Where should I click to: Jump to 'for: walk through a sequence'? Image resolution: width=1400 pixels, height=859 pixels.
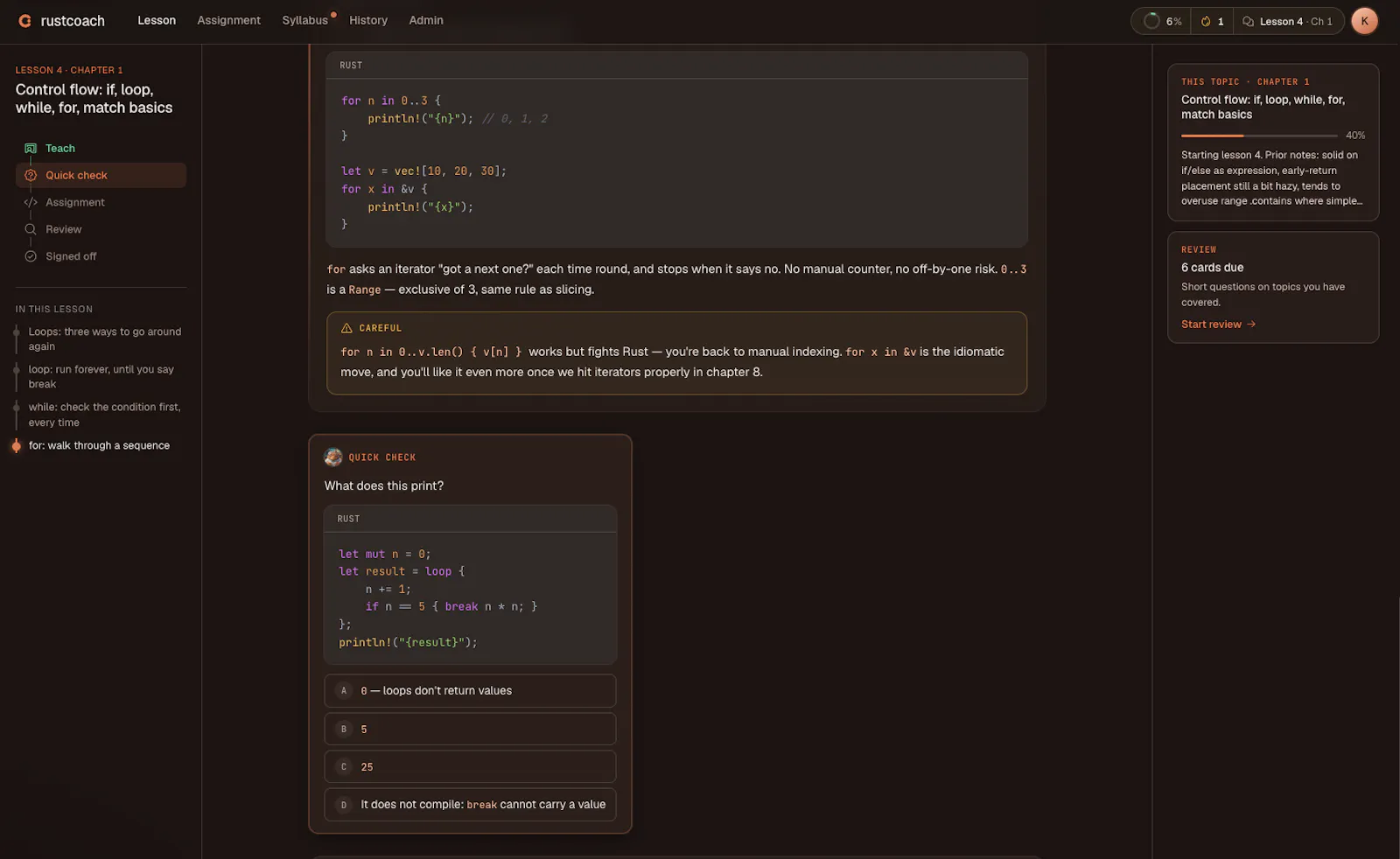99,445
